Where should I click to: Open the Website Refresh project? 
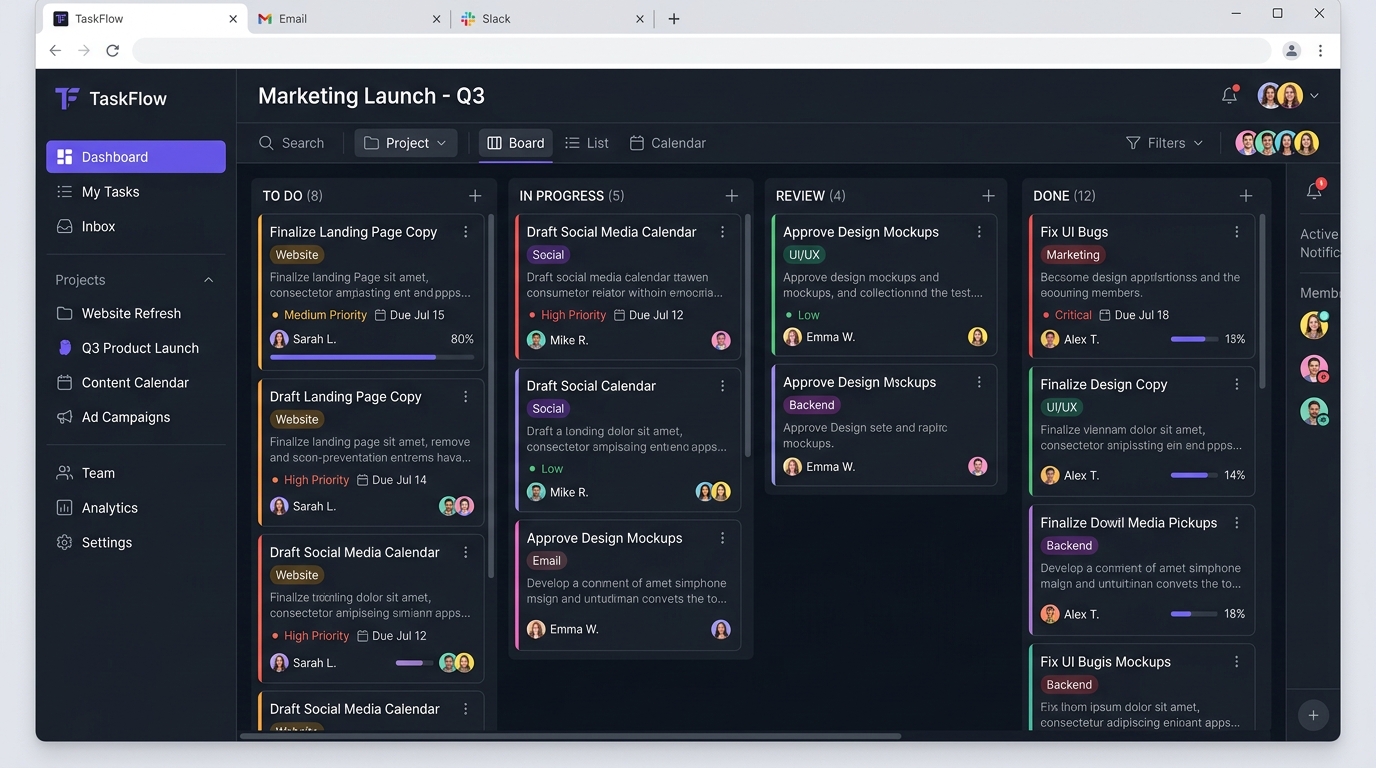[136, 314]
